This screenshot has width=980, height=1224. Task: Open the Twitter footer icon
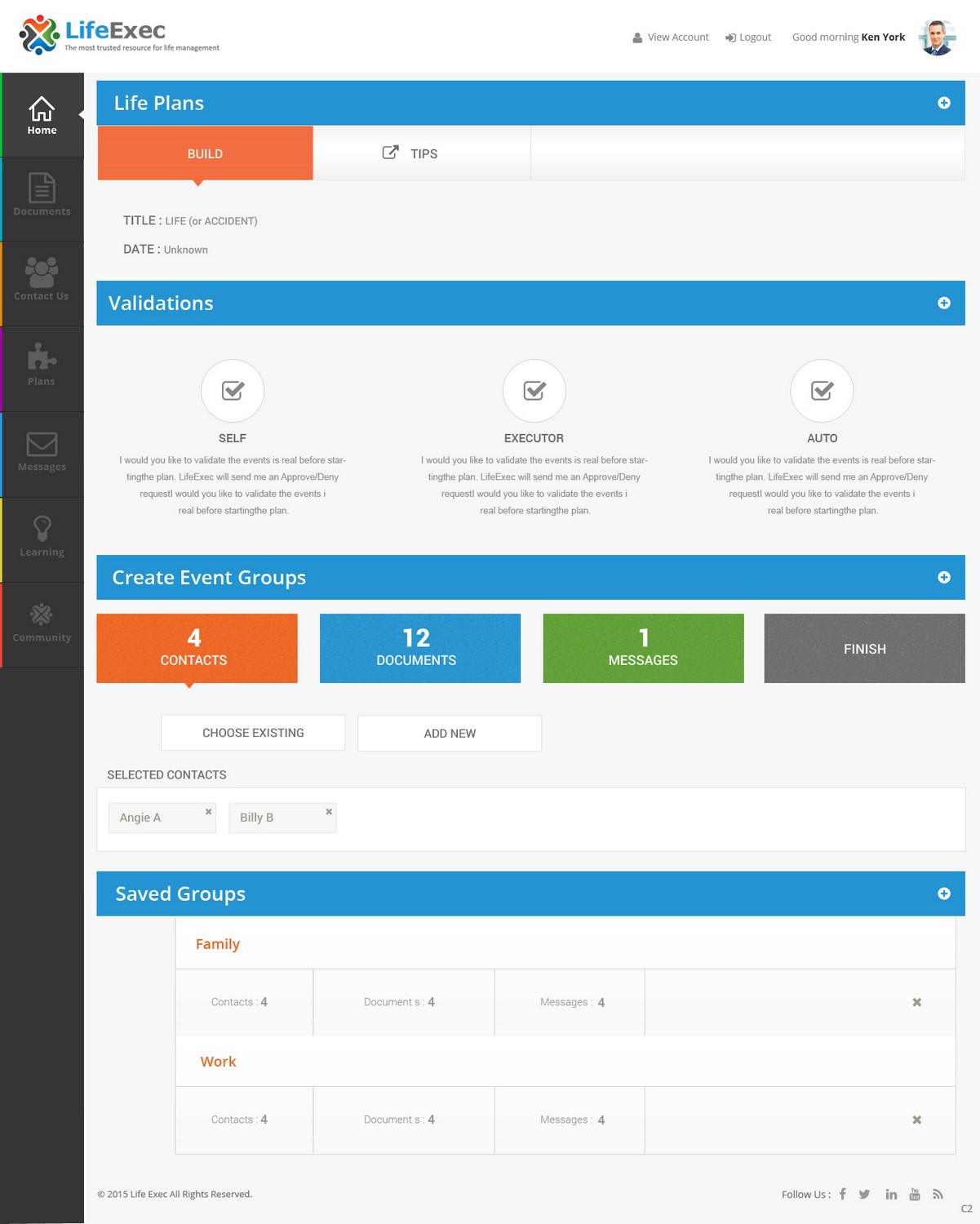865,1194
